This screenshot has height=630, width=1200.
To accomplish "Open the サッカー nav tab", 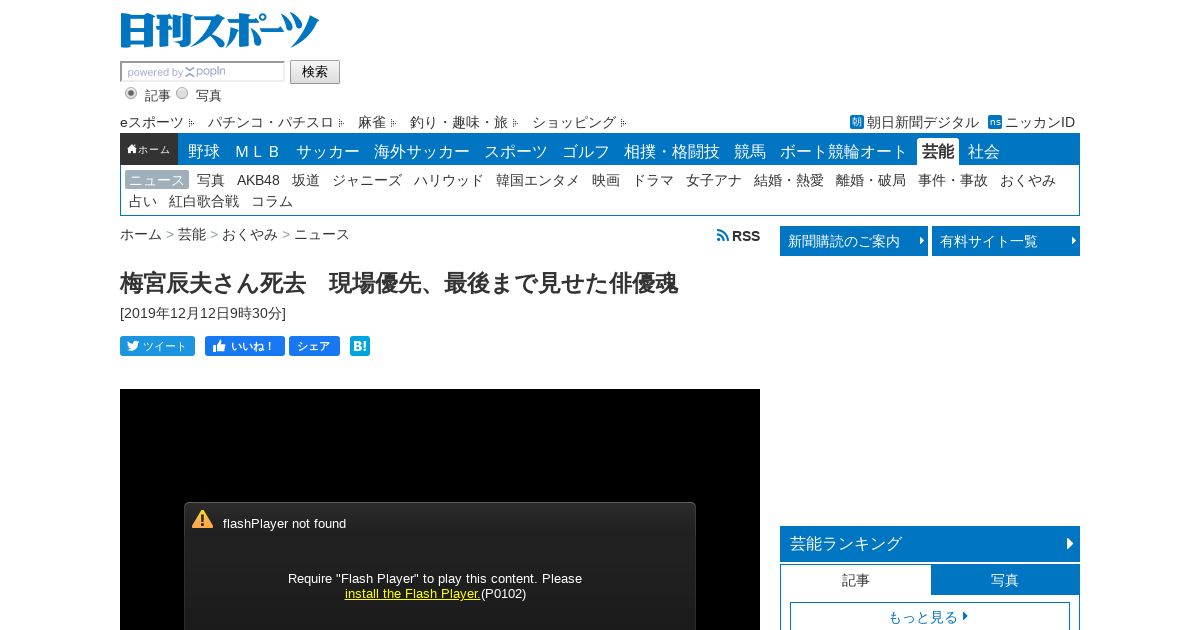I will click(x=328, y=151).
